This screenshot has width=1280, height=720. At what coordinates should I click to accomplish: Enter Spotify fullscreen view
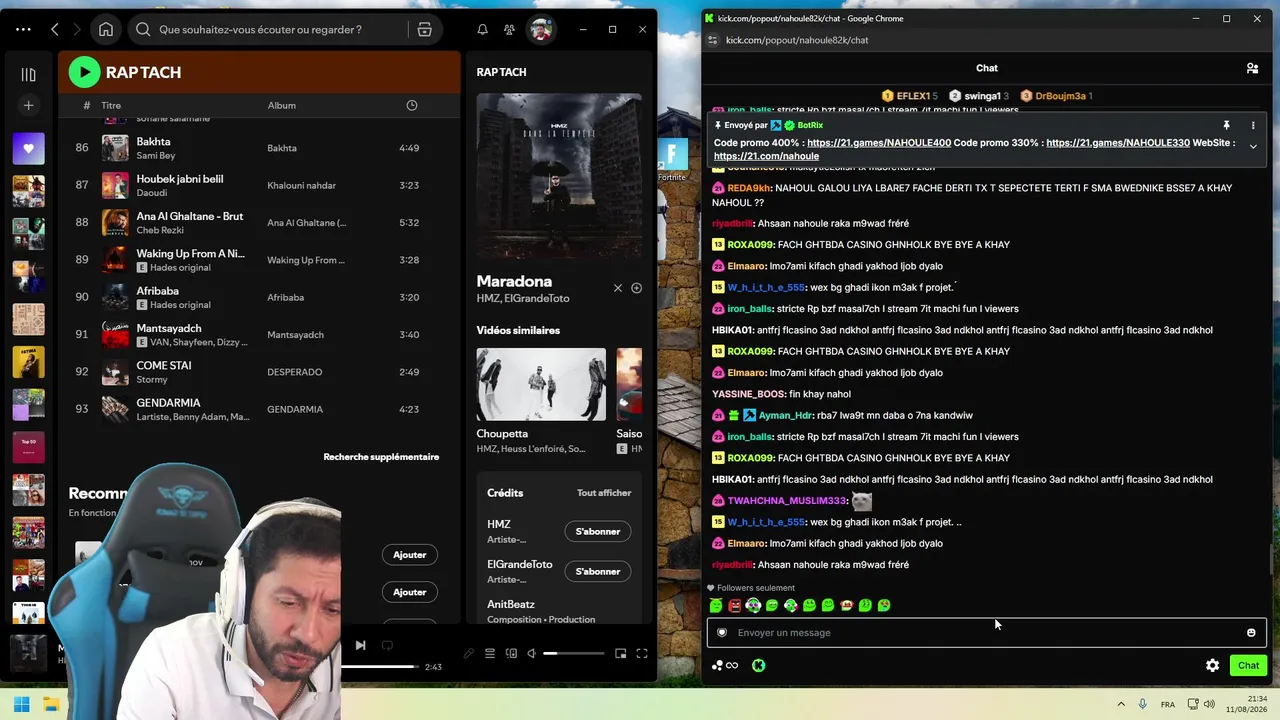(642, 654)
